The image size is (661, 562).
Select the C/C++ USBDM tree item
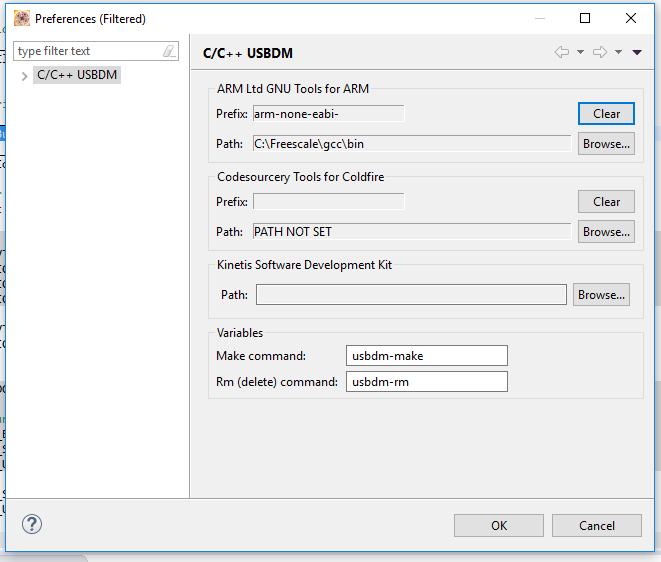[x=77, y=75]
